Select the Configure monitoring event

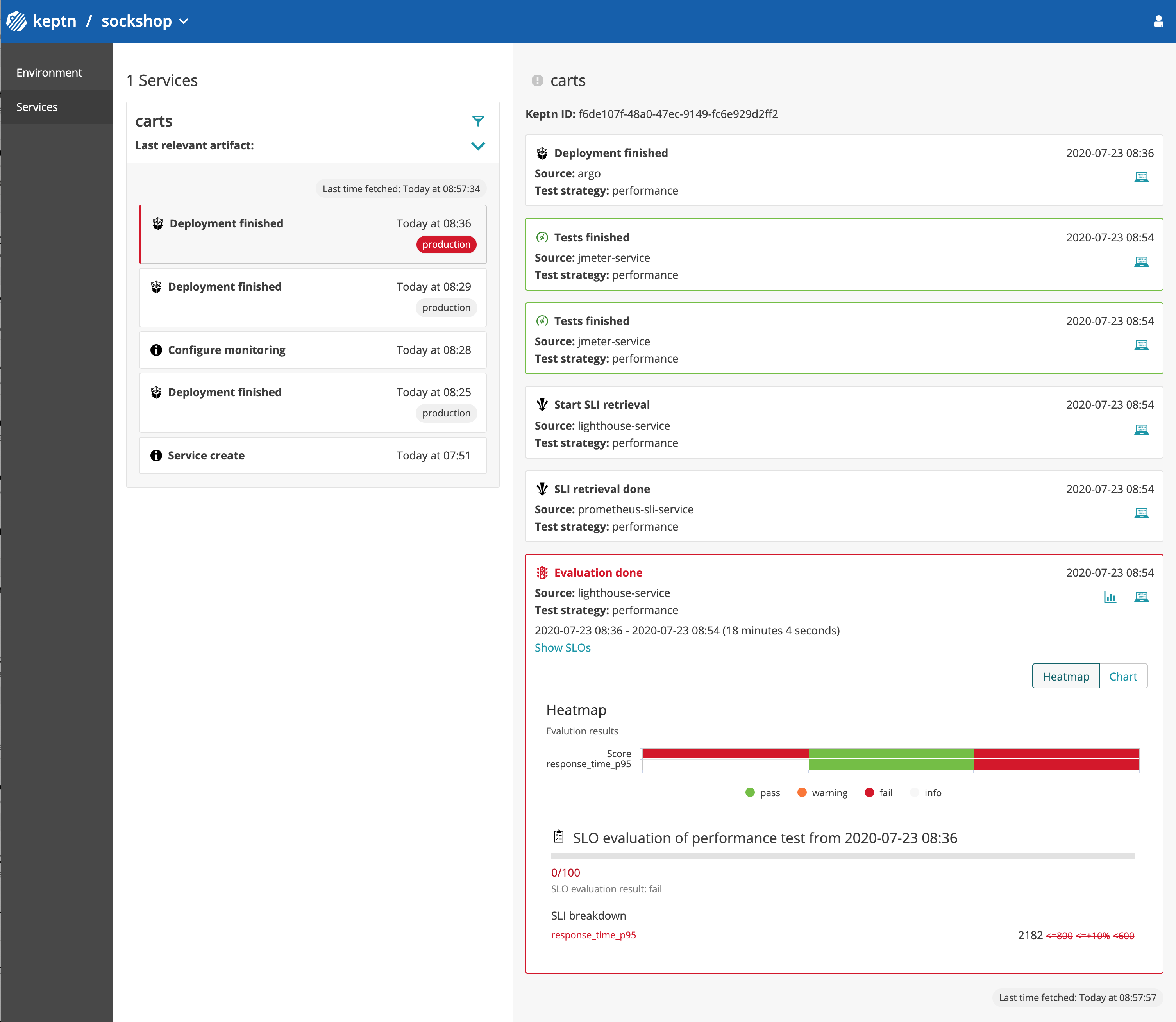coord(313,350)
